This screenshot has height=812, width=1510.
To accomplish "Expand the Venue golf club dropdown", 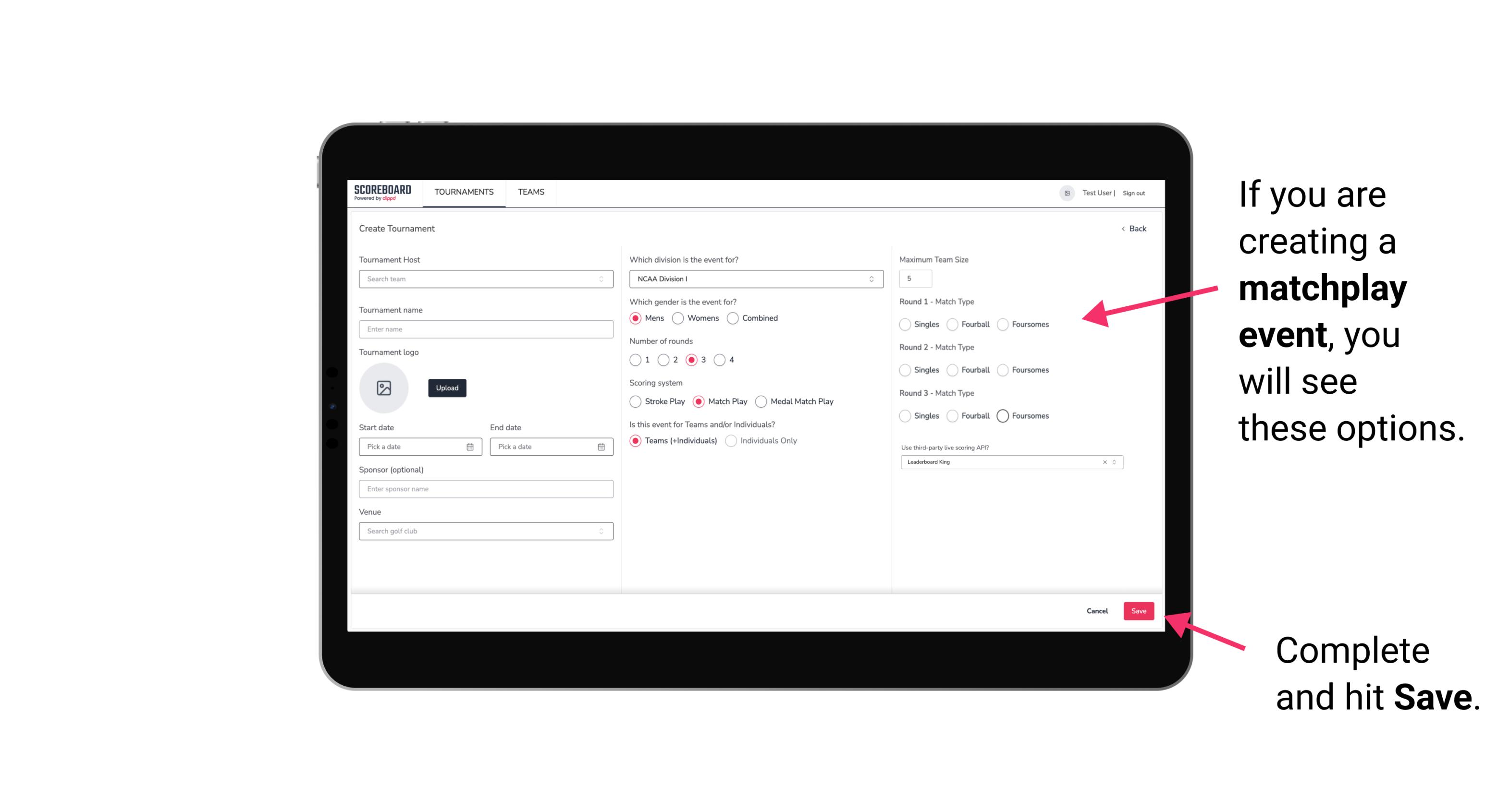I will pos(600,531).
